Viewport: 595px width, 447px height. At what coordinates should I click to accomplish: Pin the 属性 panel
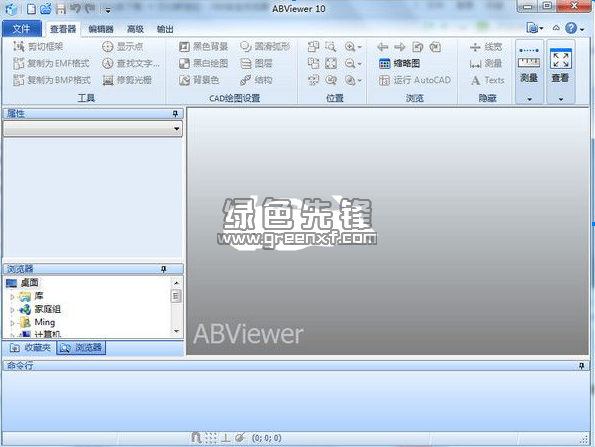tap(175, 113)
